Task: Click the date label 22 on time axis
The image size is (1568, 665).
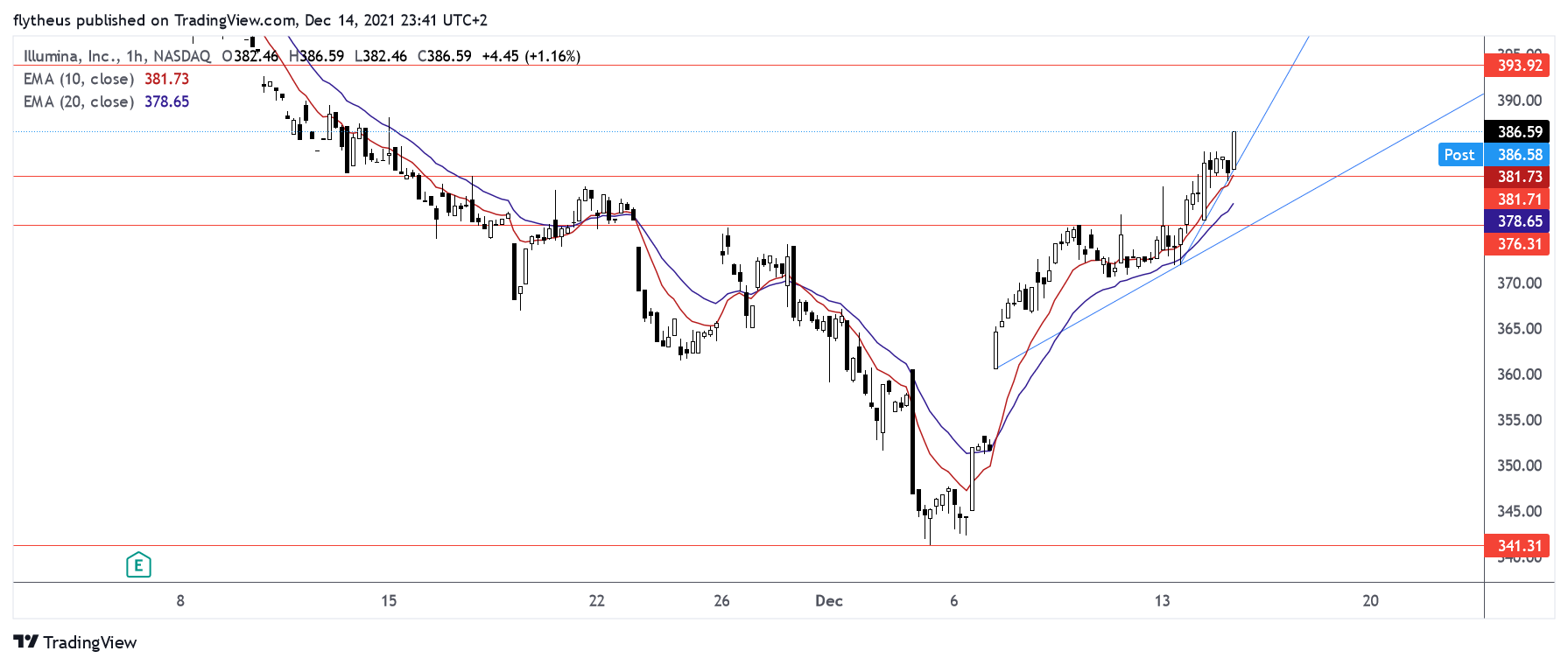Action: click(x=597, y=600)
